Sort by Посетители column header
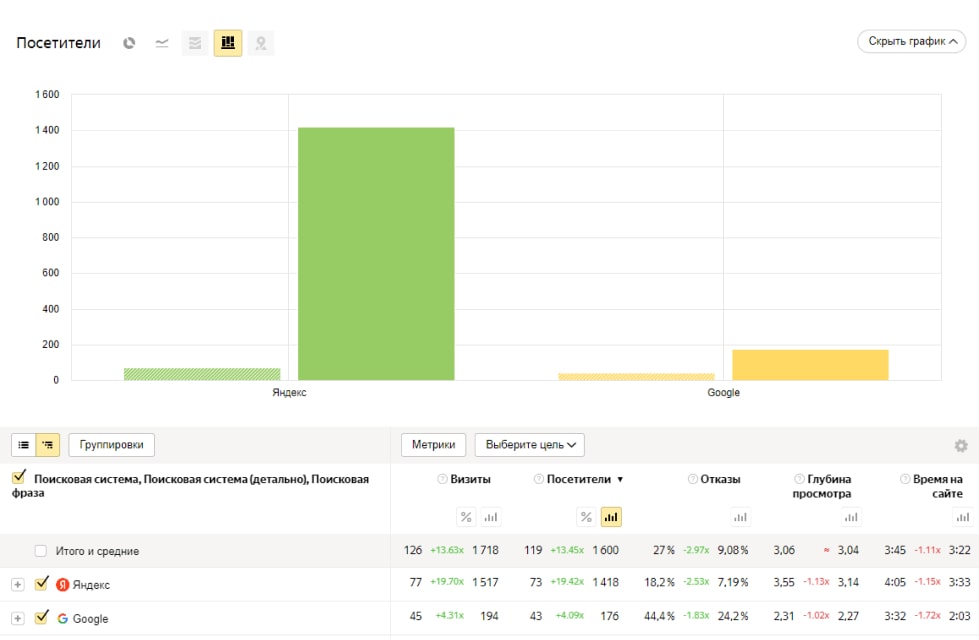The width and height of the screenshot is (979, 640). [578, 480]
